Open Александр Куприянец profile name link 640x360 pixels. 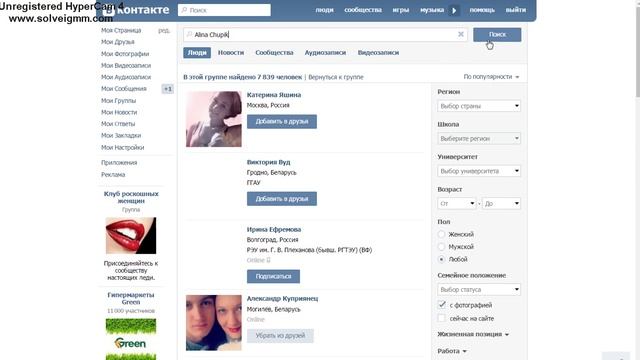pyautogui.click(x=282, y=298)
